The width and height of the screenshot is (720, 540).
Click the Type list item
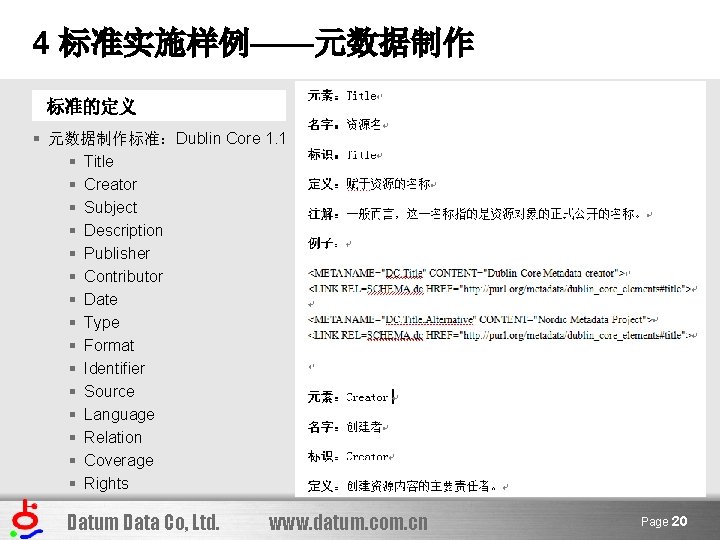[x=101, y=322]
